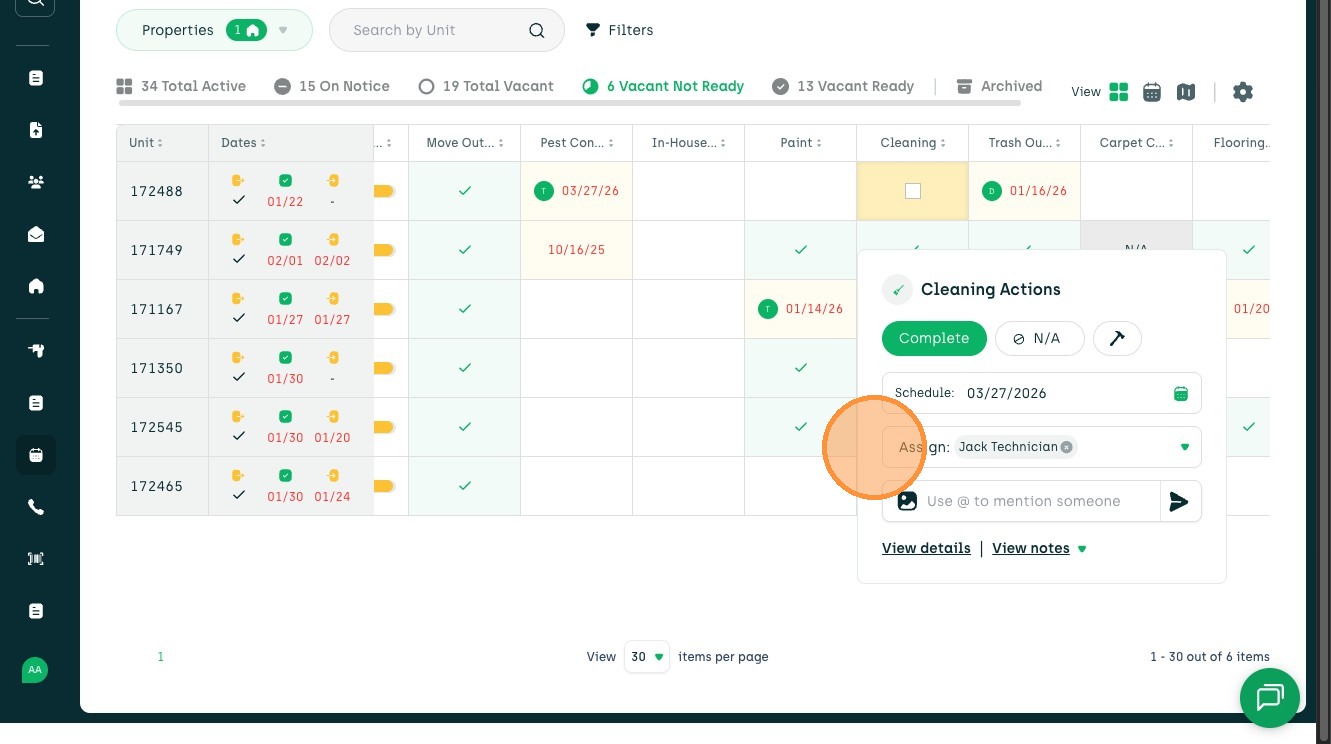Click the phone icon in sidebar

coord(36,507)
